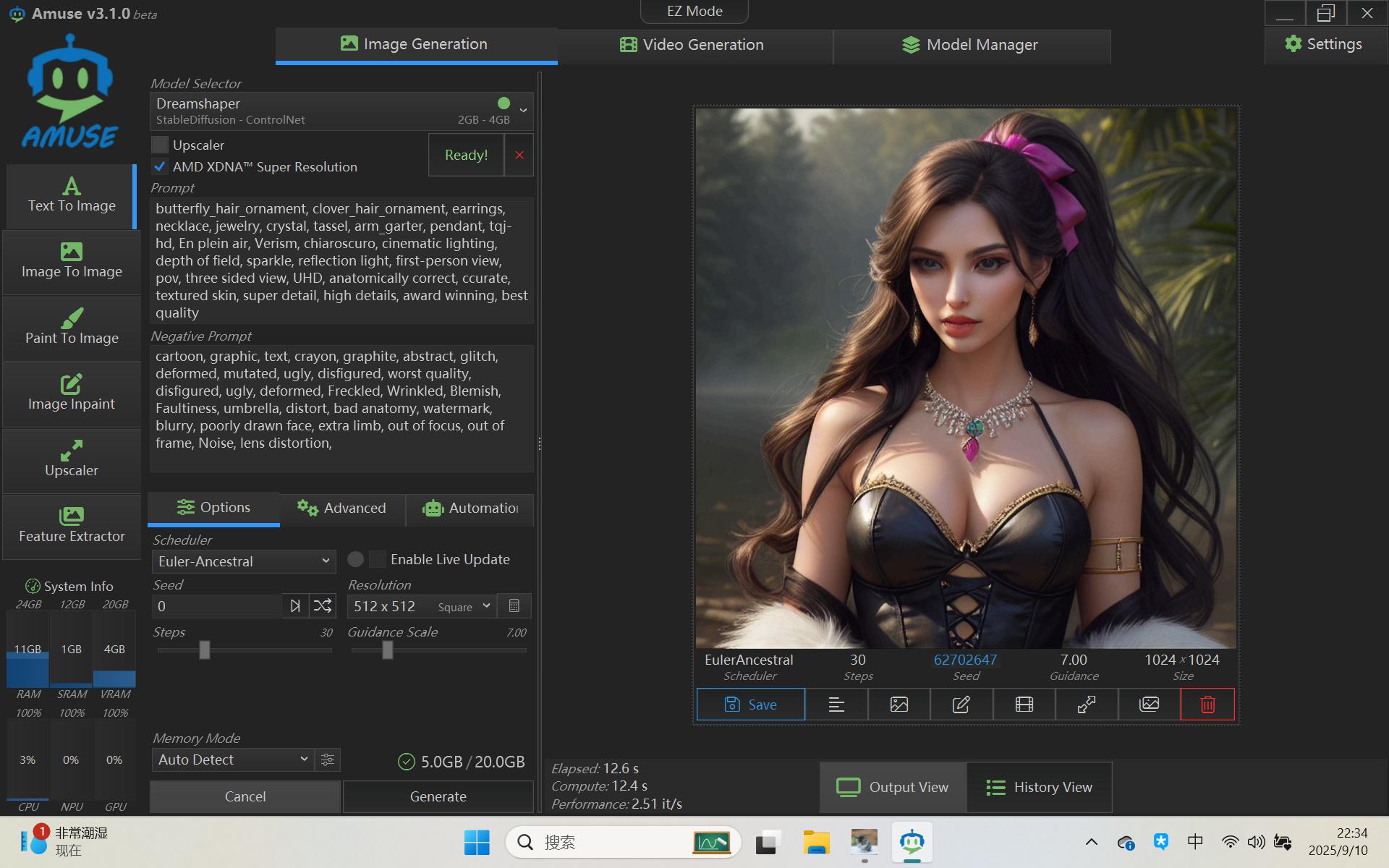Image resolution: width=1389 pixels, height=868 pixels.
Task: Click the upscale arrows icon under image
Action: 1086,705
